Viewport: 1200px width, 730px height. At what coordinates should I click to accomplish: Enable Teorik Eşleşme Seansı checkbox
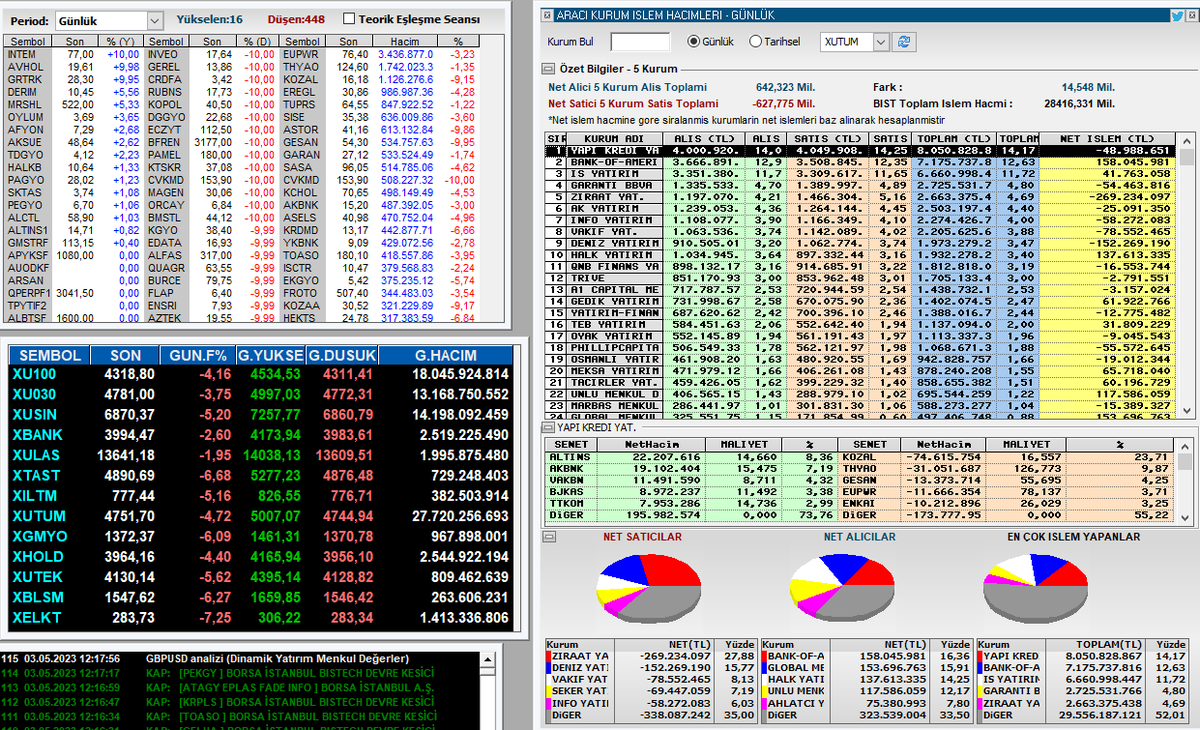coord(349,18)
